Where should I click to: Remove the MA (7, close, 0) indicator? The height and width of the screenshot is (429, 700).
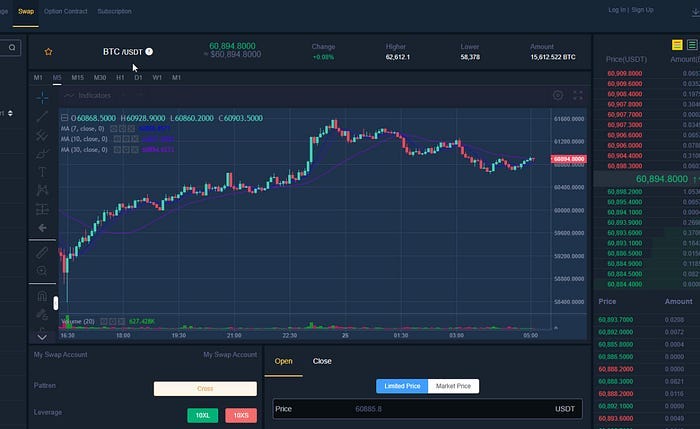[131, 129]
